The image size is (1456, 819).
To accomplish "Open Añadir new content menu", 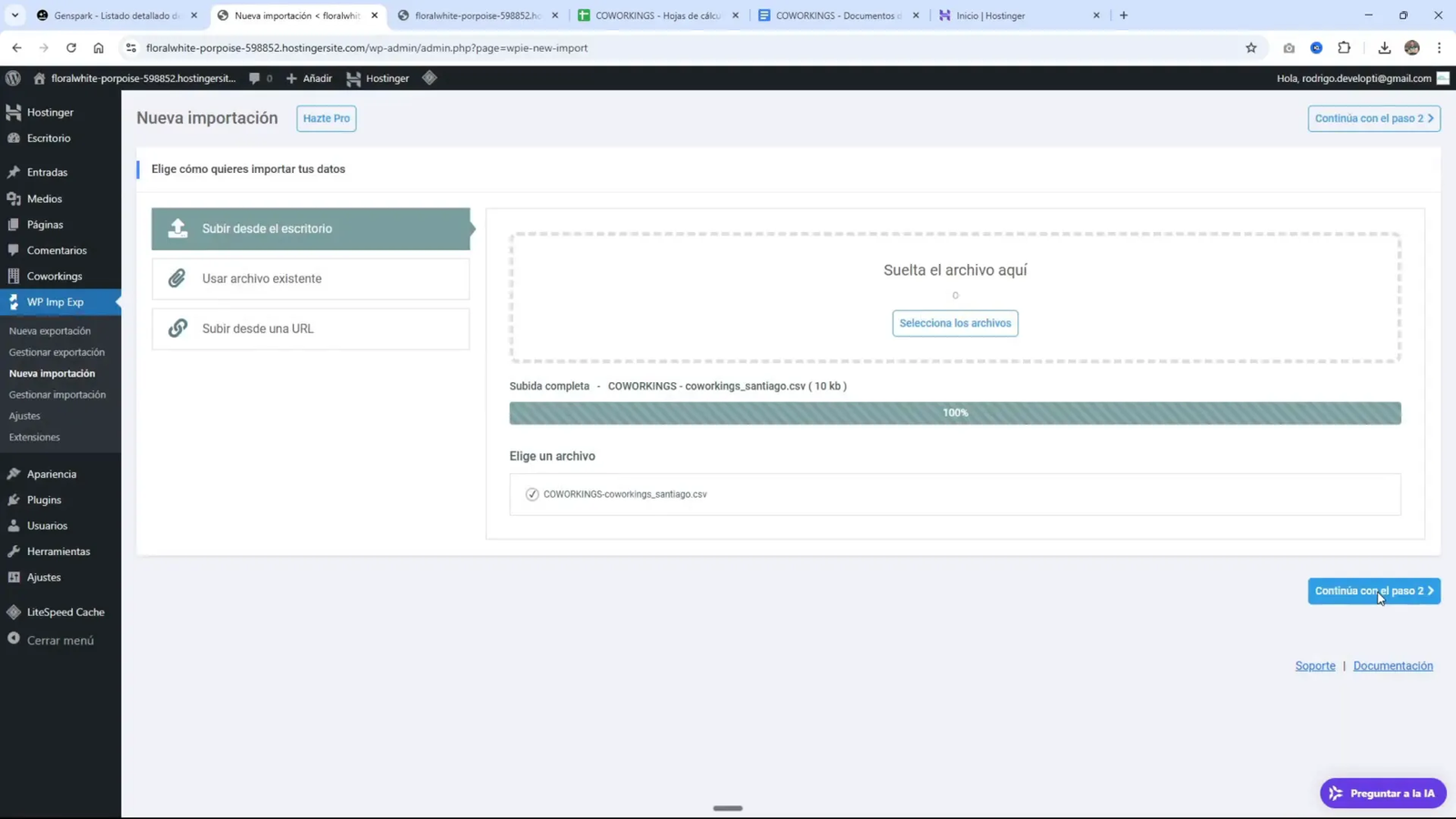I will pyautogui.click(x=308, y=78).
